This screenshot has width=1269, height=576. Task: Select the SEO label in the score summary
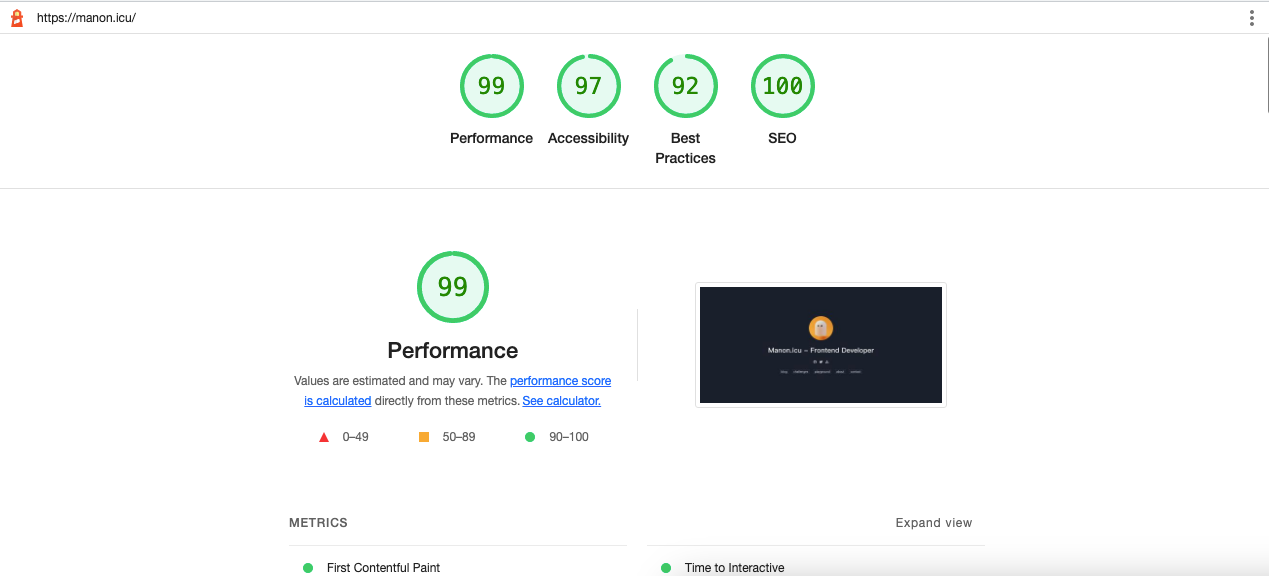coord(782,138)
